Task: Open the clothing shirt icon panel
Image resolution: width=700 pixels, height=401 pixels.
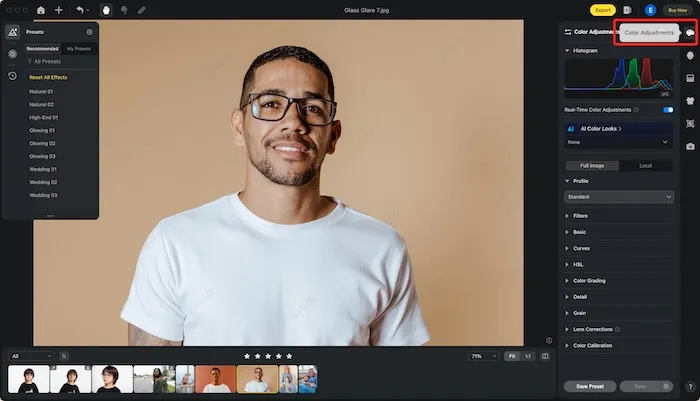Action: 690,101
